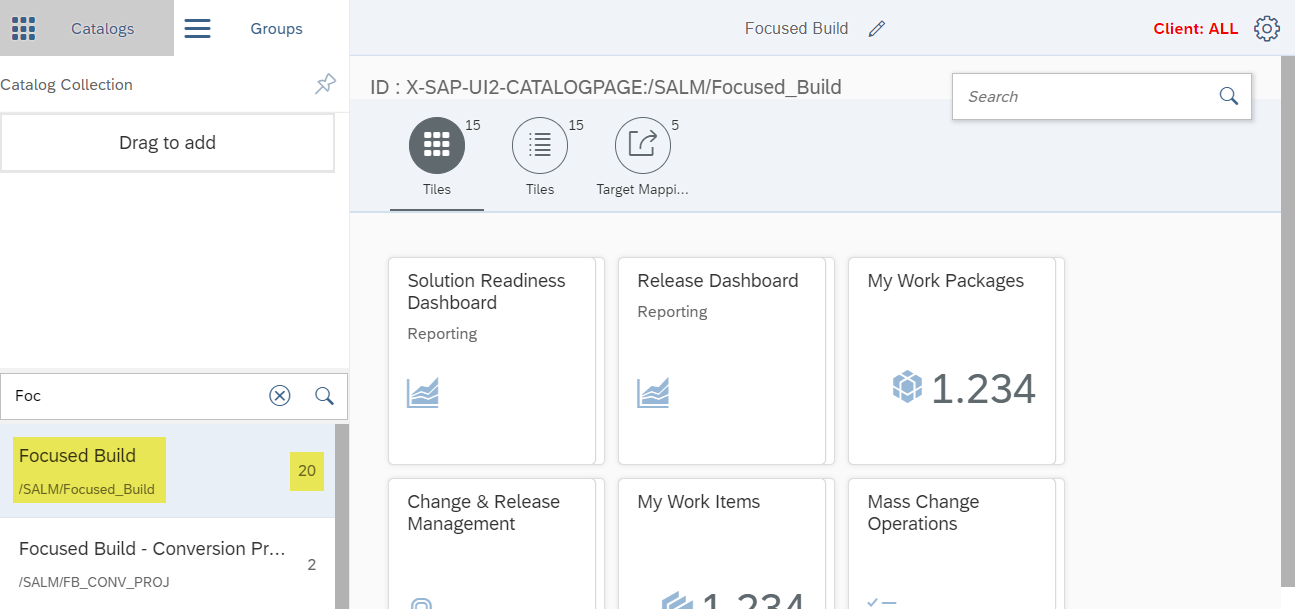Clear the catalog search field

tap(280, 396)
